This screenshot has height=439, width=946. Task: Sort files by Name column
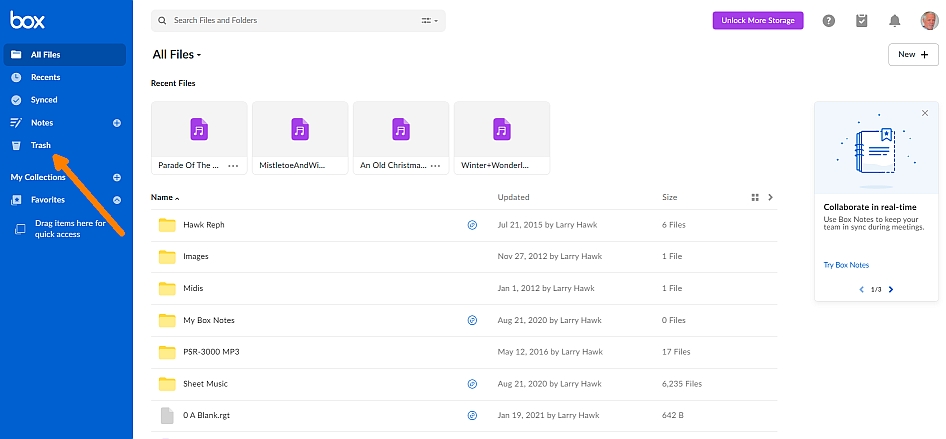pyautogui.click(x=164, y=198)
